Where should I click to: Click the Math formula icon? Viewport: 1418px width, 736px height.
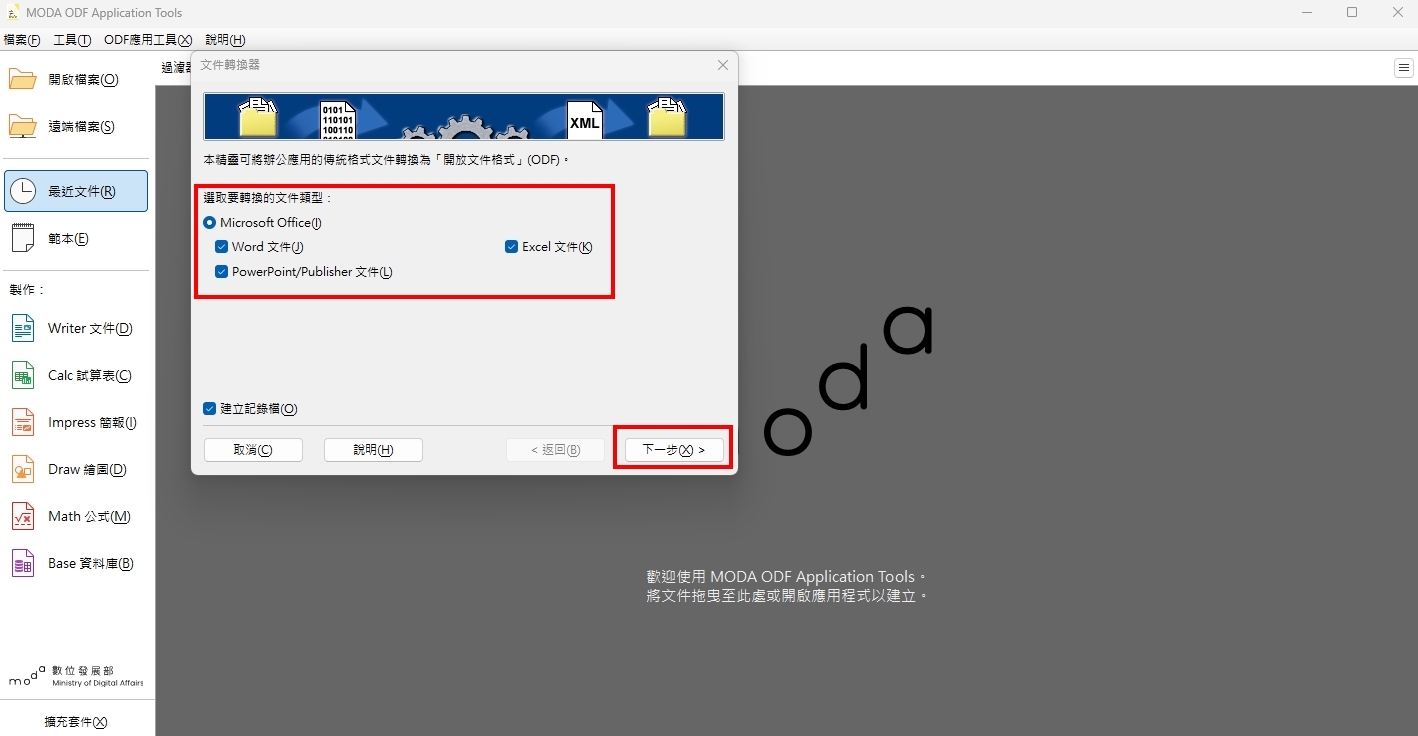23,516
